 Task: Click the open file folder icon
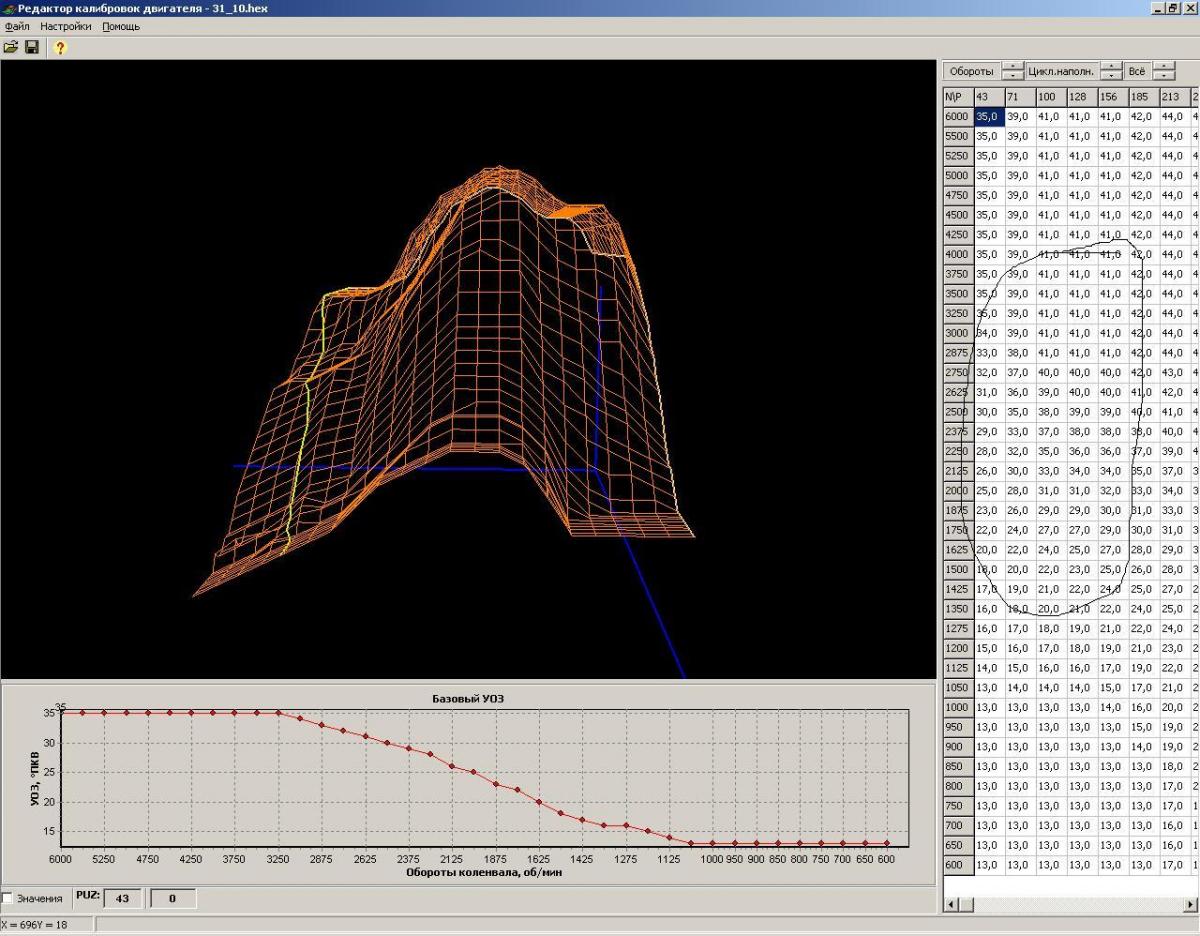tap(11, 47)
